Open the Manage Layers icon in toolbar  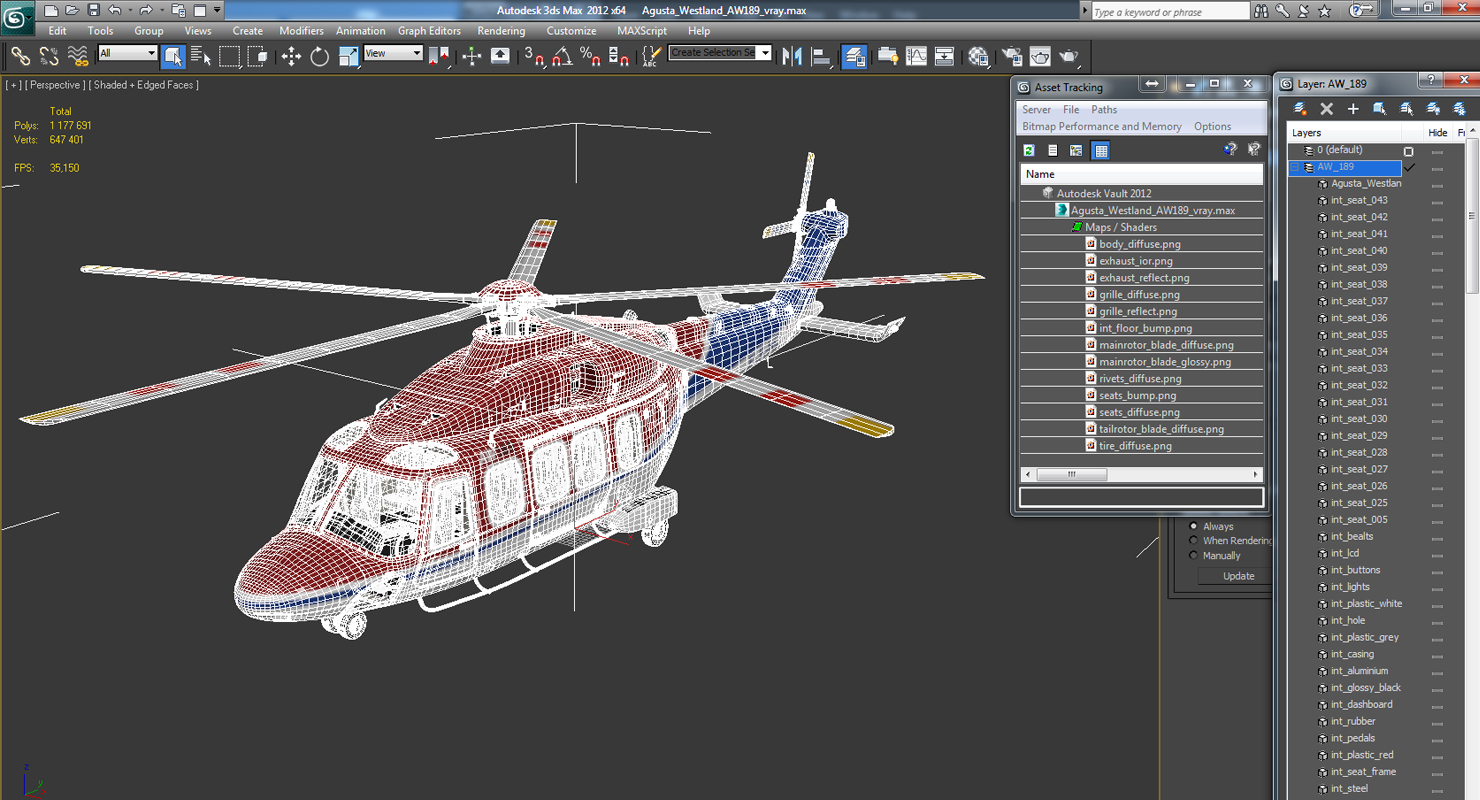[854, 56]
